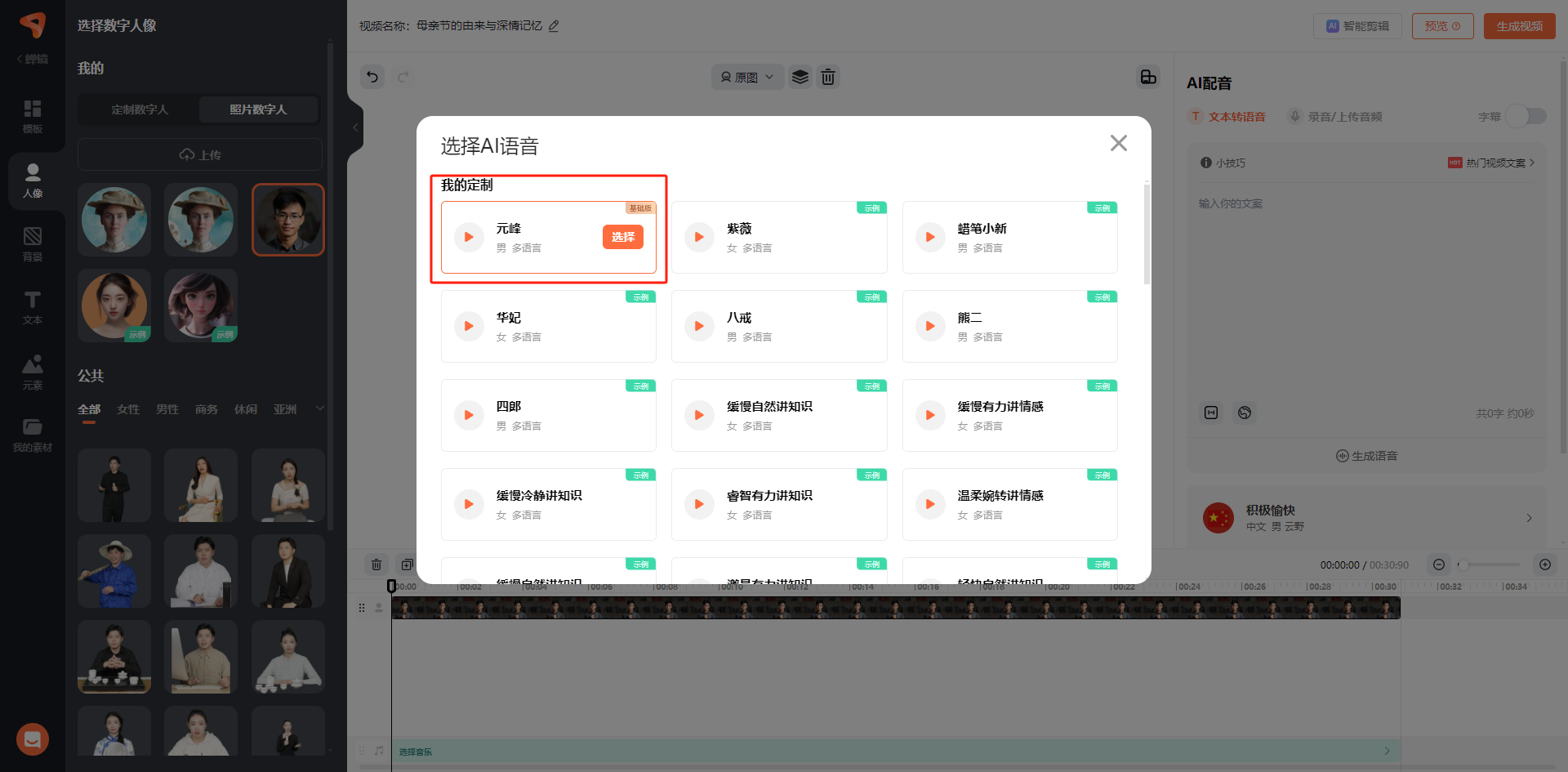Screen dimensions: 1568x772
Task: Open the 文本 text sidebar panel
Action: click(33, 308)
